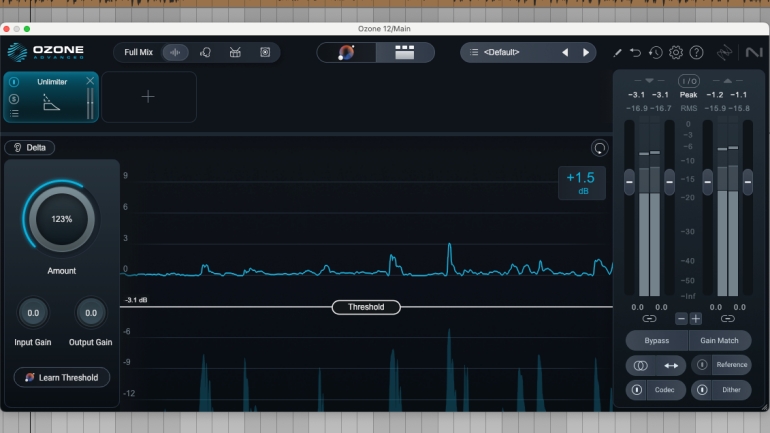Screen dimensions: 770x433
Task: Click the Bypass button
Action: click(x=657, y=340)
